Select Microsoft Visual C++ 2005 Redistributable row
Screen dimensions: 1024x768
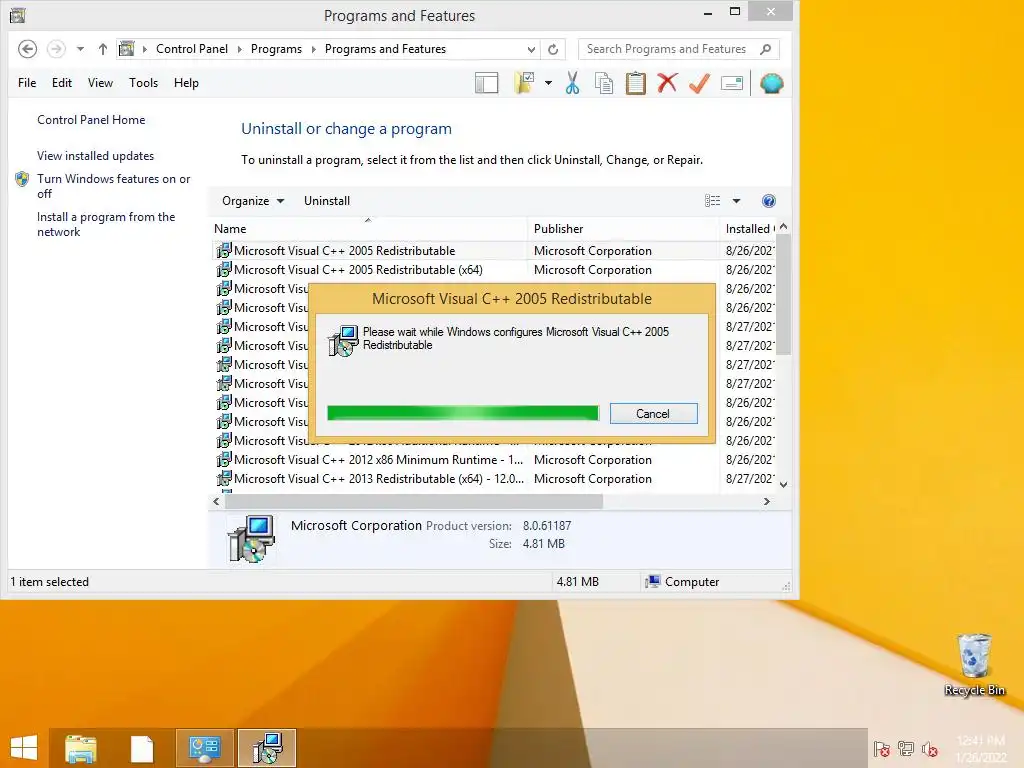494,251
